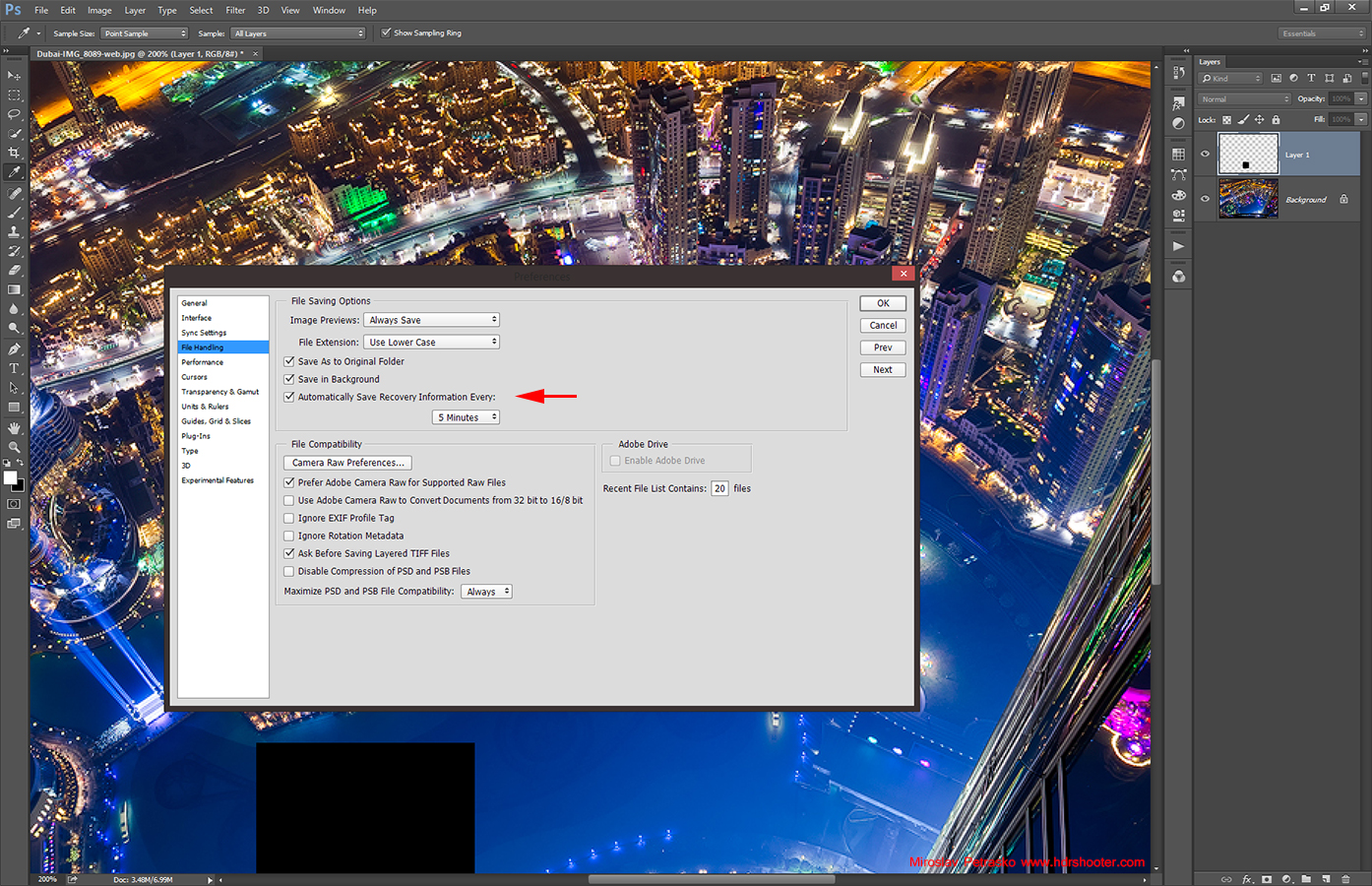Image resolution: width=1372 pixels, height=886 pixels.
Task: Click the Lock all icon
Action: coord(1276,119)
